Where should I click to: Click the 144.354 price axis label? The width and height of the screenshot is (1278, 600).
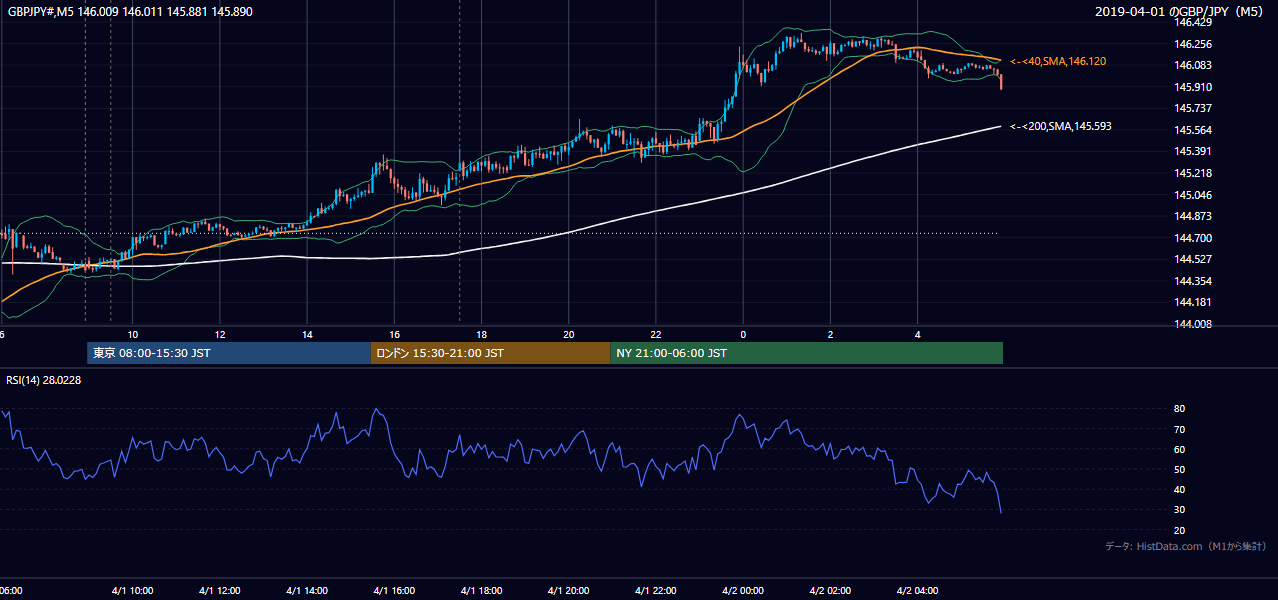(1194, 281)
